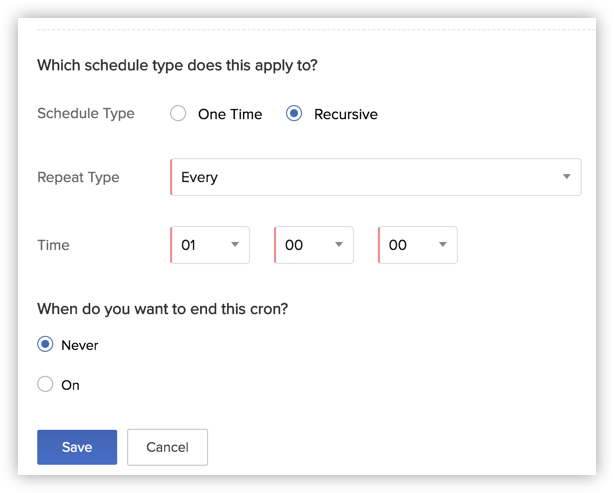Save the schedule settings
The image size is (614, 493).
77,447
